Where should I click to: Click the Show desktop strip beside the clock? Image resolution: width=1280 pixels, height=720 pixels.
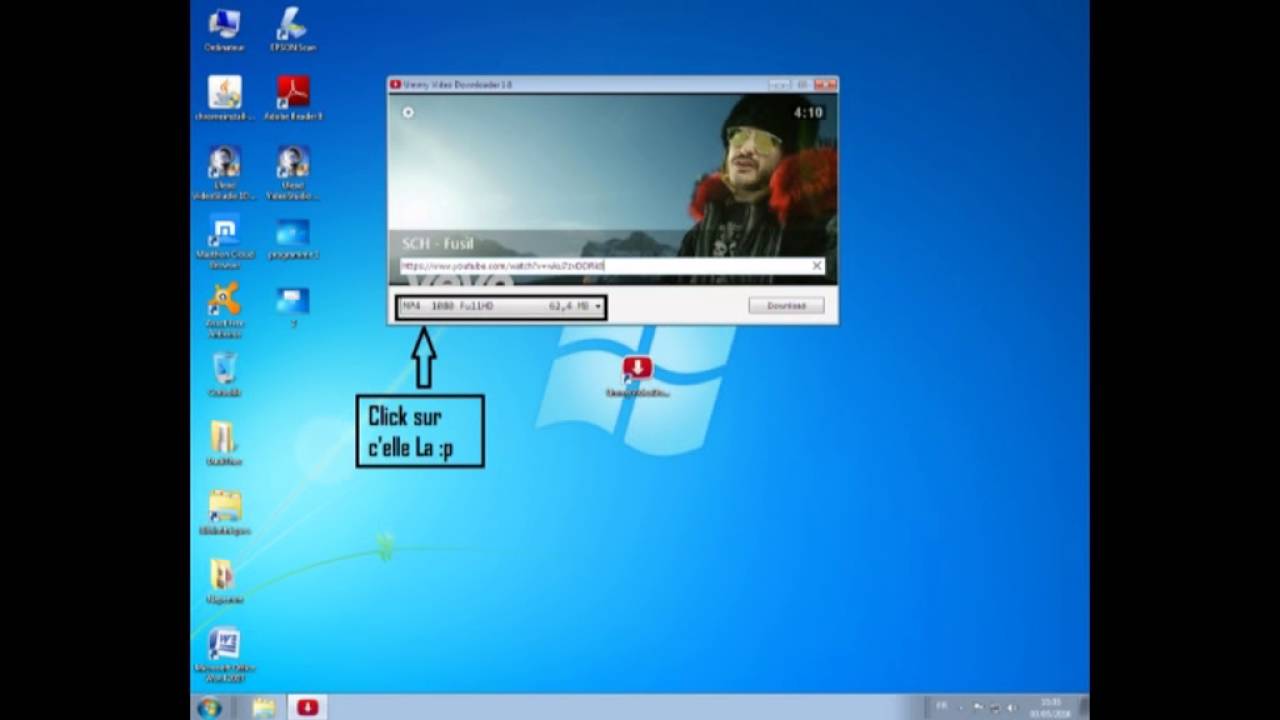(x=1084, y=707)
